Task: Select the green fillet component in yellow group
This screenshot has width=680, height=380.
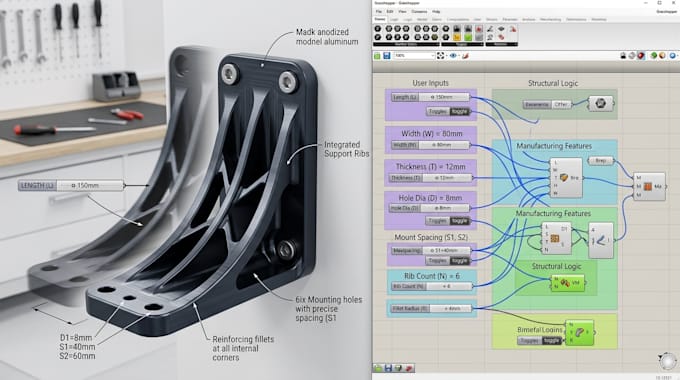Action: pyautogui.click(x=579, y=333)
